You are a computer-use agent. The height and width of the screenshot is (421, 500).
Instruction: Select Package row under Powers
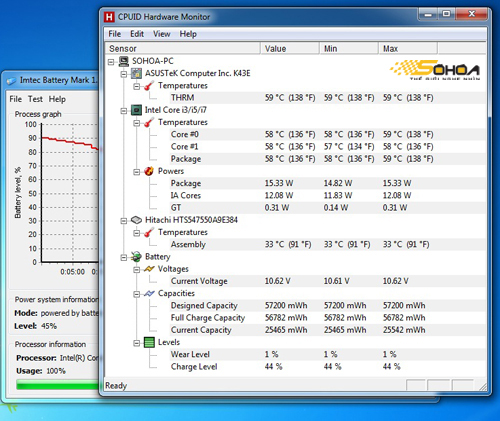click(x=295, y=184)
